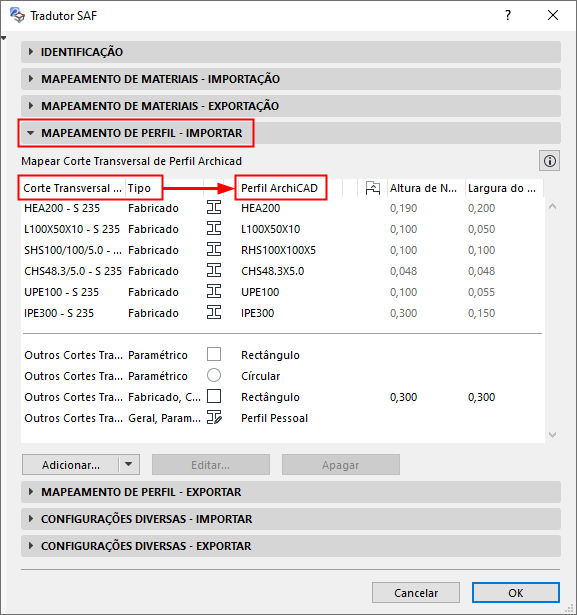Click the 0,150 width value for IPE300
577x615 pixels.
[x=481, y=313]
